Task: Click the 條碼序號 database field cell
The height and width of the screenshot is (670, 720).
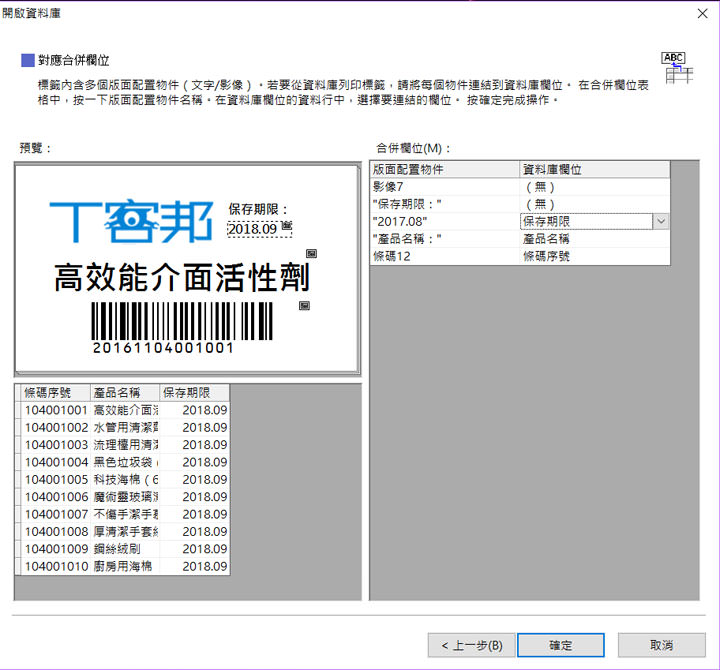Action: [595, 256]
